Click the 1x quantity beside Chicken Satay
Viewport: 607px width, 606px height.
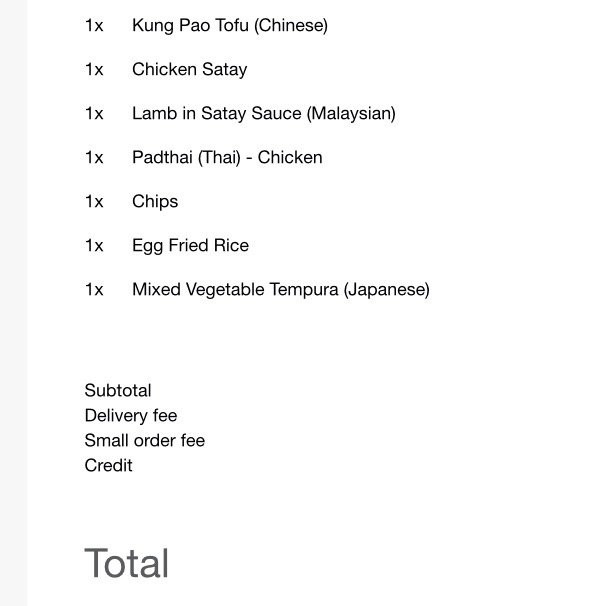tap(94, 70)
